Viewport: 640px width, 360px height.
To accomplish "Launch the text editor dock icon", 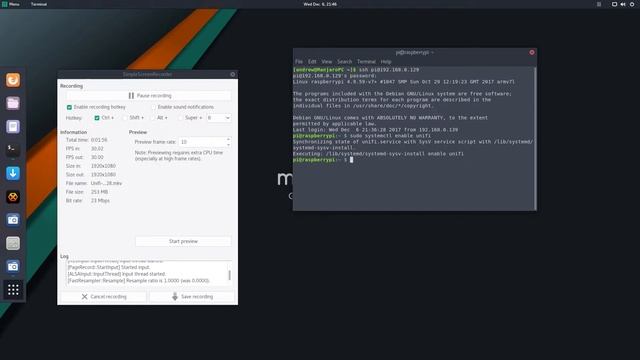I will tap(13, 127).
